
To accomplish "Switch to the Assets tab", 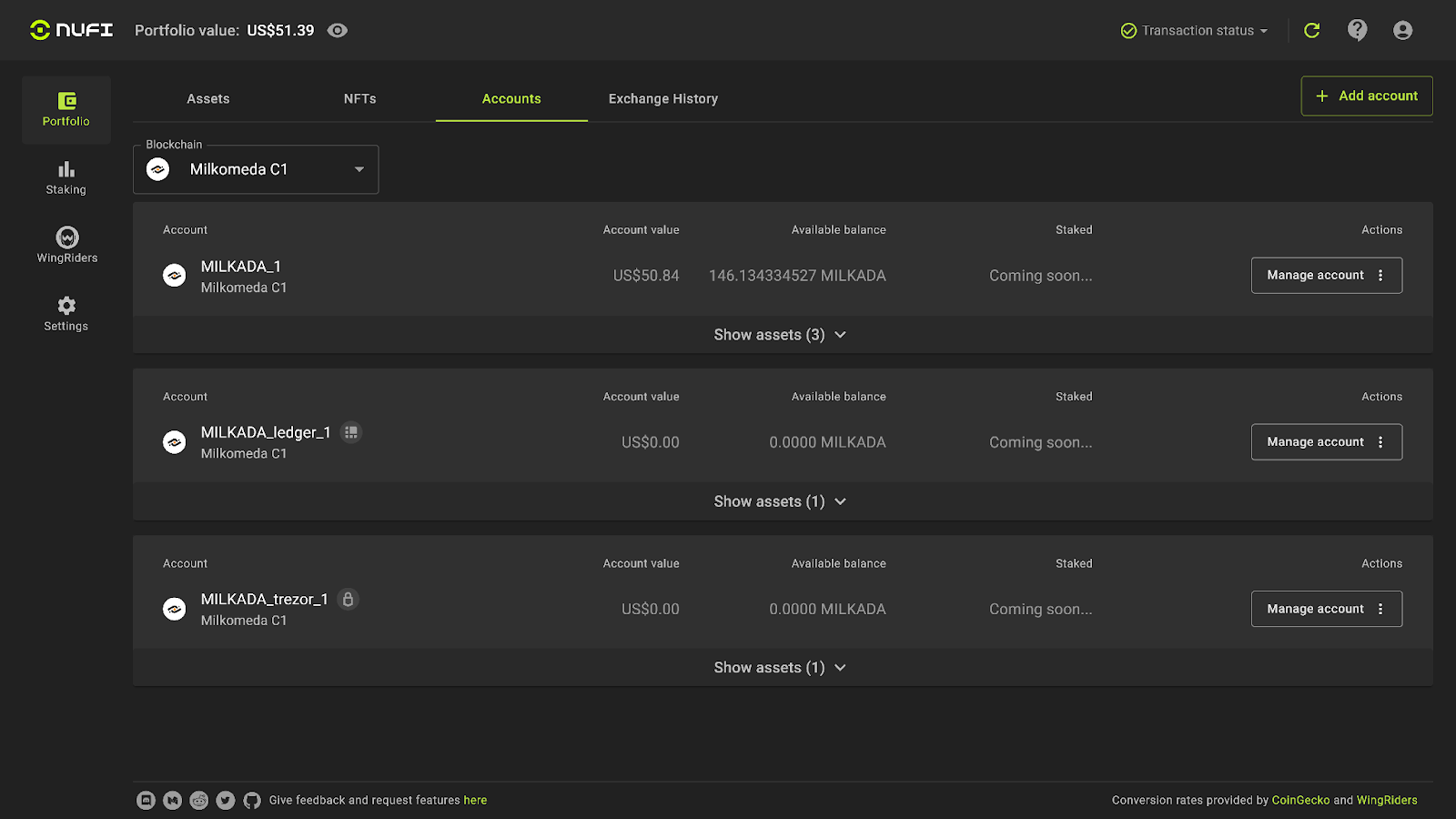I will coord(208,98).
